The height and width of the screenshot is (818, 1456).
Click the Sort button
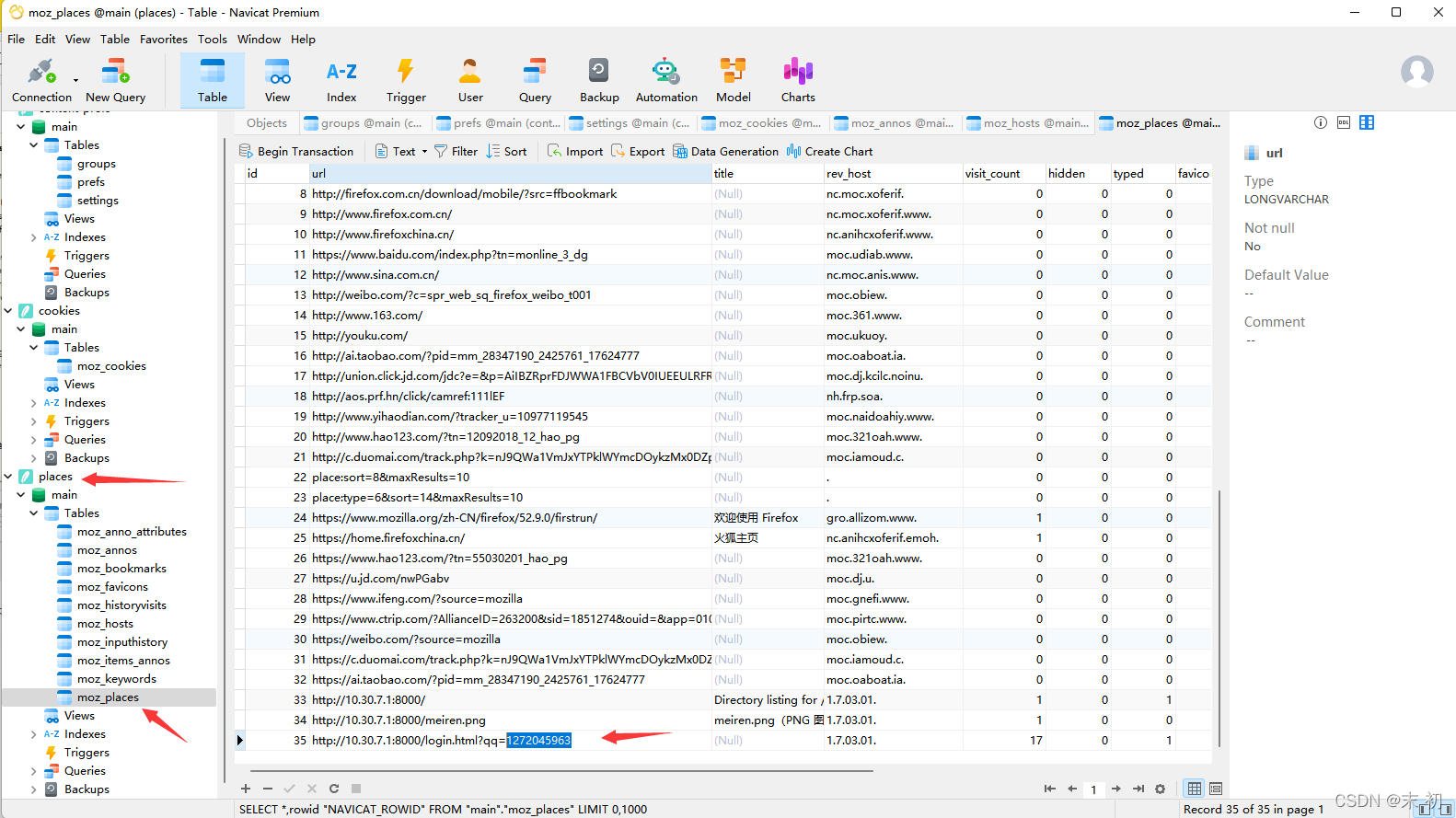pyautogui.click(x=506, y=152)
